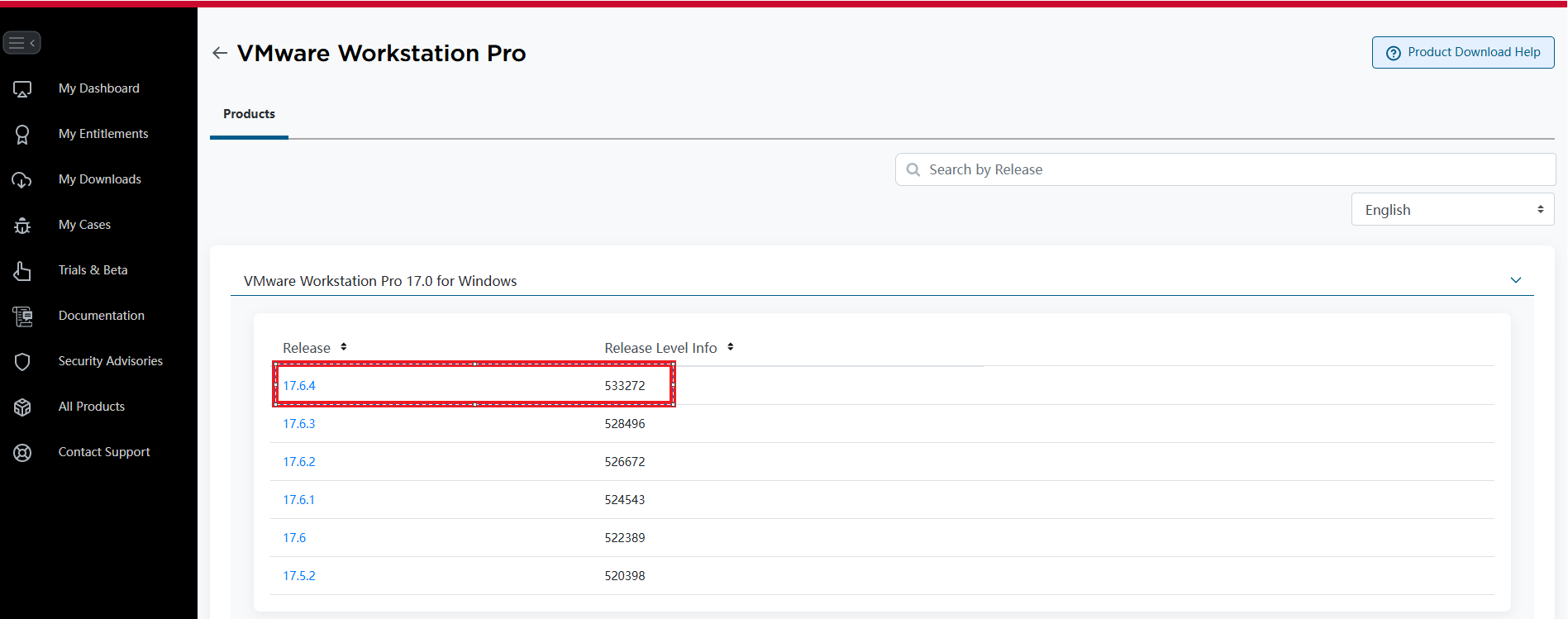The image size is (1568, 619).
Task: Click the search magnifier icon
Action: point(913,169)
